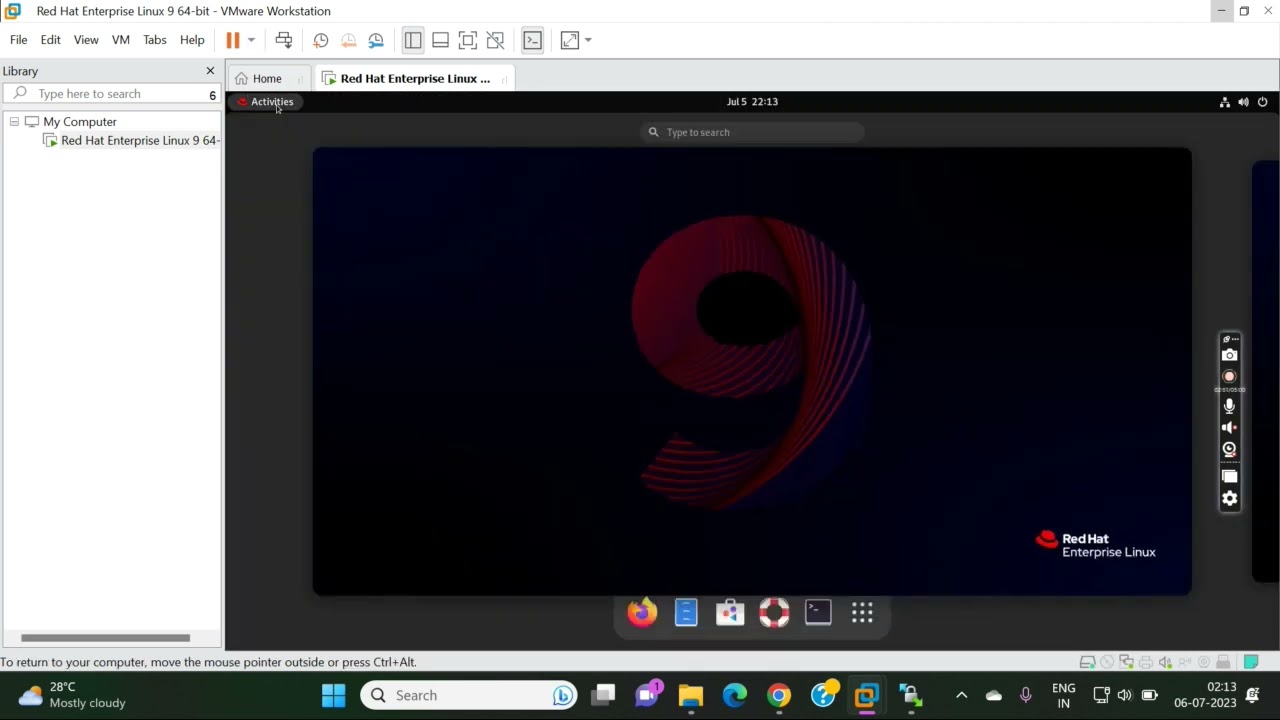Toggle recorder system audio speaker
Image resolution: width=1280 pixels, height=720 pixels.
click(x=1230, y=428)
